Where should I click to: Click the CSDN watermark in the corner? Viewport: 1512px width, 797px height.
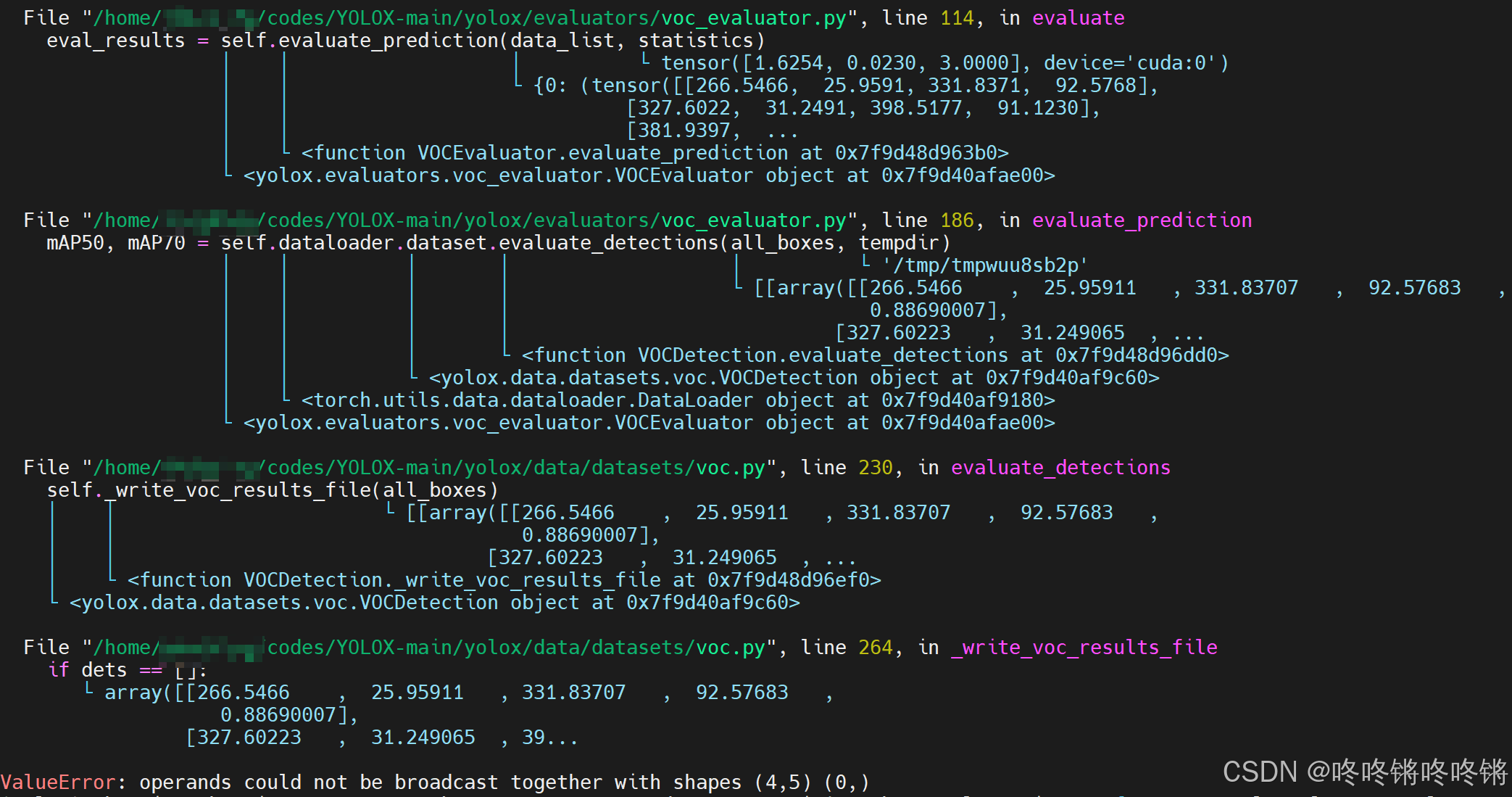point(1363,772)
